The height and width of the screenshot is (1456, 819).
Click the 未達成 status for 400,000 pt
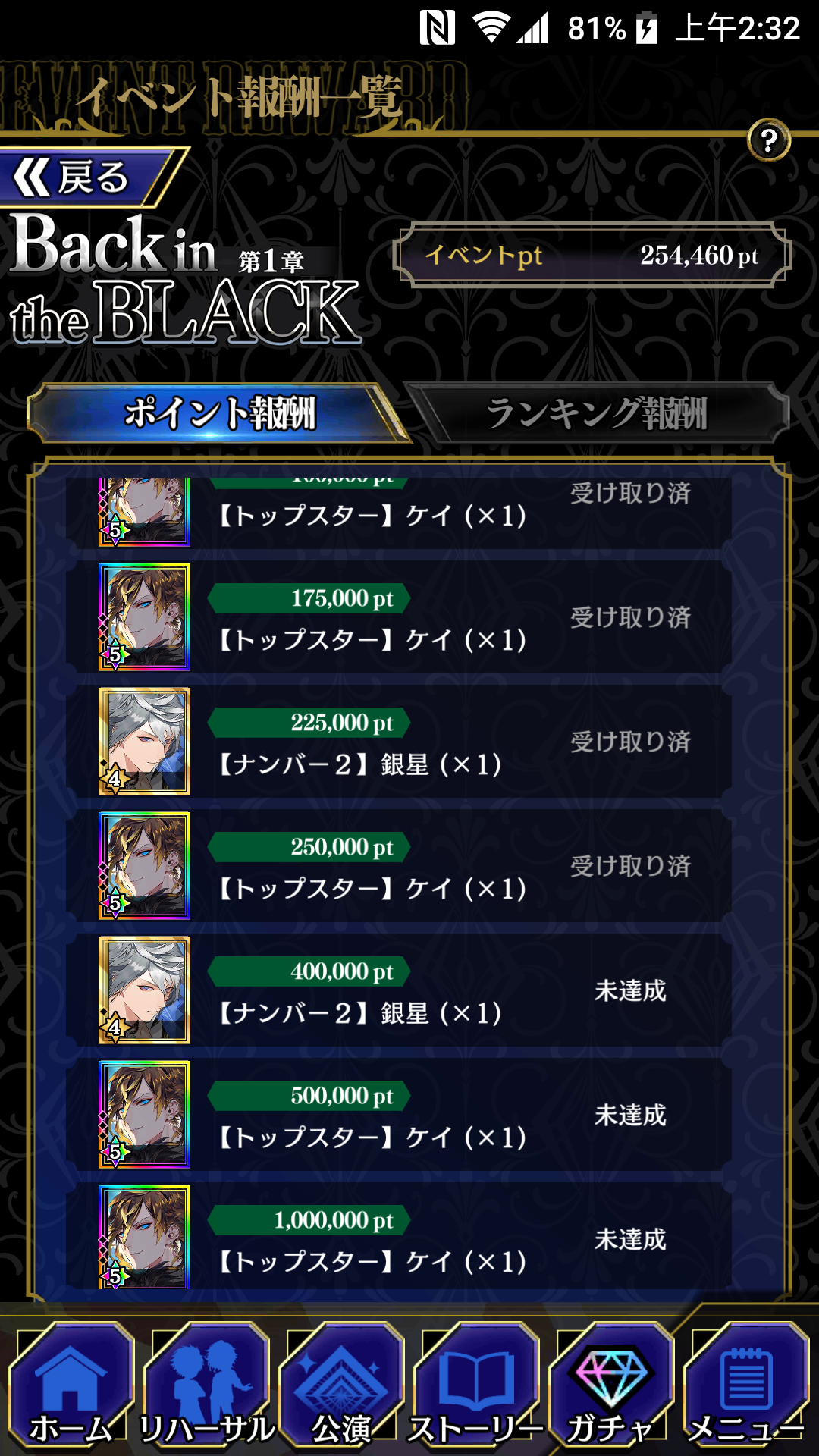630,990
